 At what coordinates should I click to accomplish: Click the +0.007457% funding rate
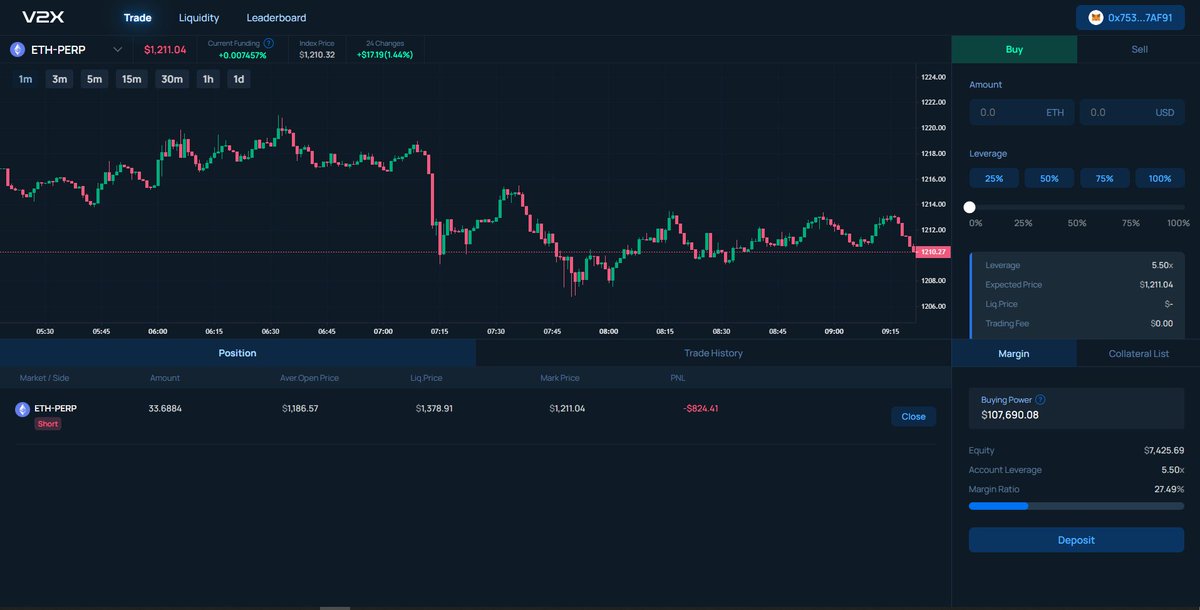click(242, 55)
